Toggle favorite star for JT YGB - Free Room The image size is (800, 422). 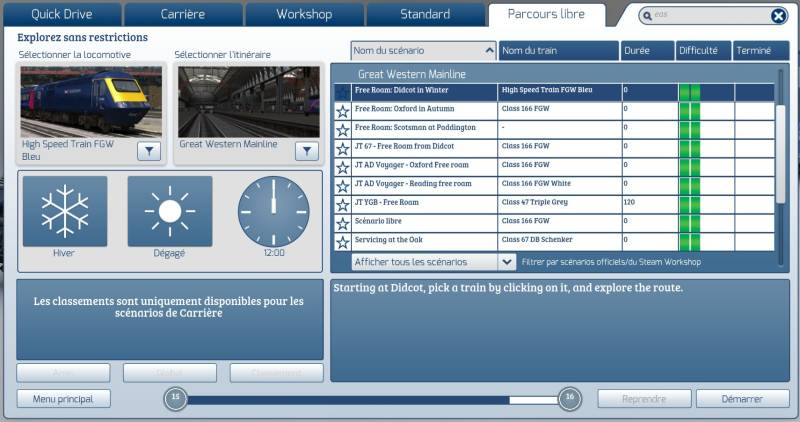343,205
